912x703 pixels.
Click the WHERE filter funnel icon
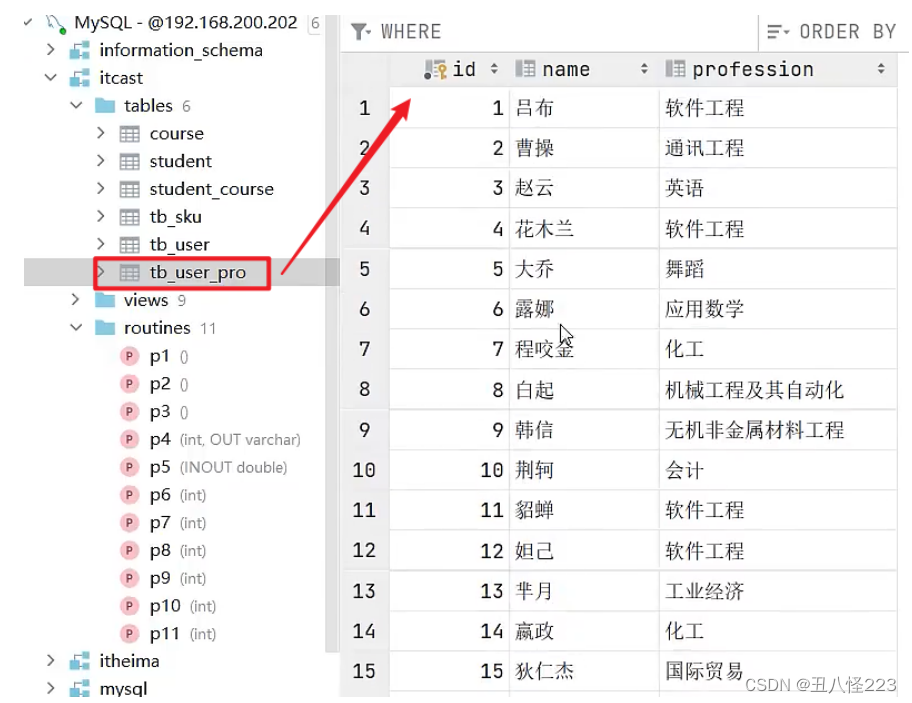pos(361,31)
